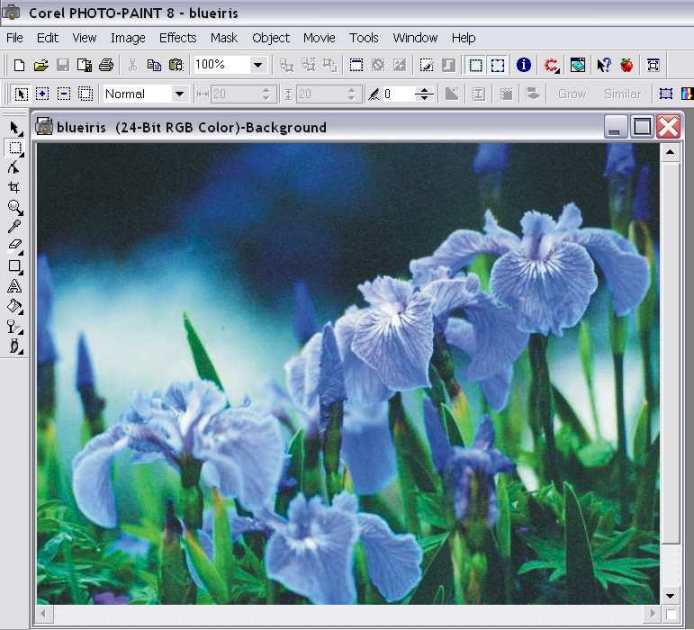Screen dimensions: 694x630
Task: Choose the Path Node Edit tool
Action: coord(15,168)
